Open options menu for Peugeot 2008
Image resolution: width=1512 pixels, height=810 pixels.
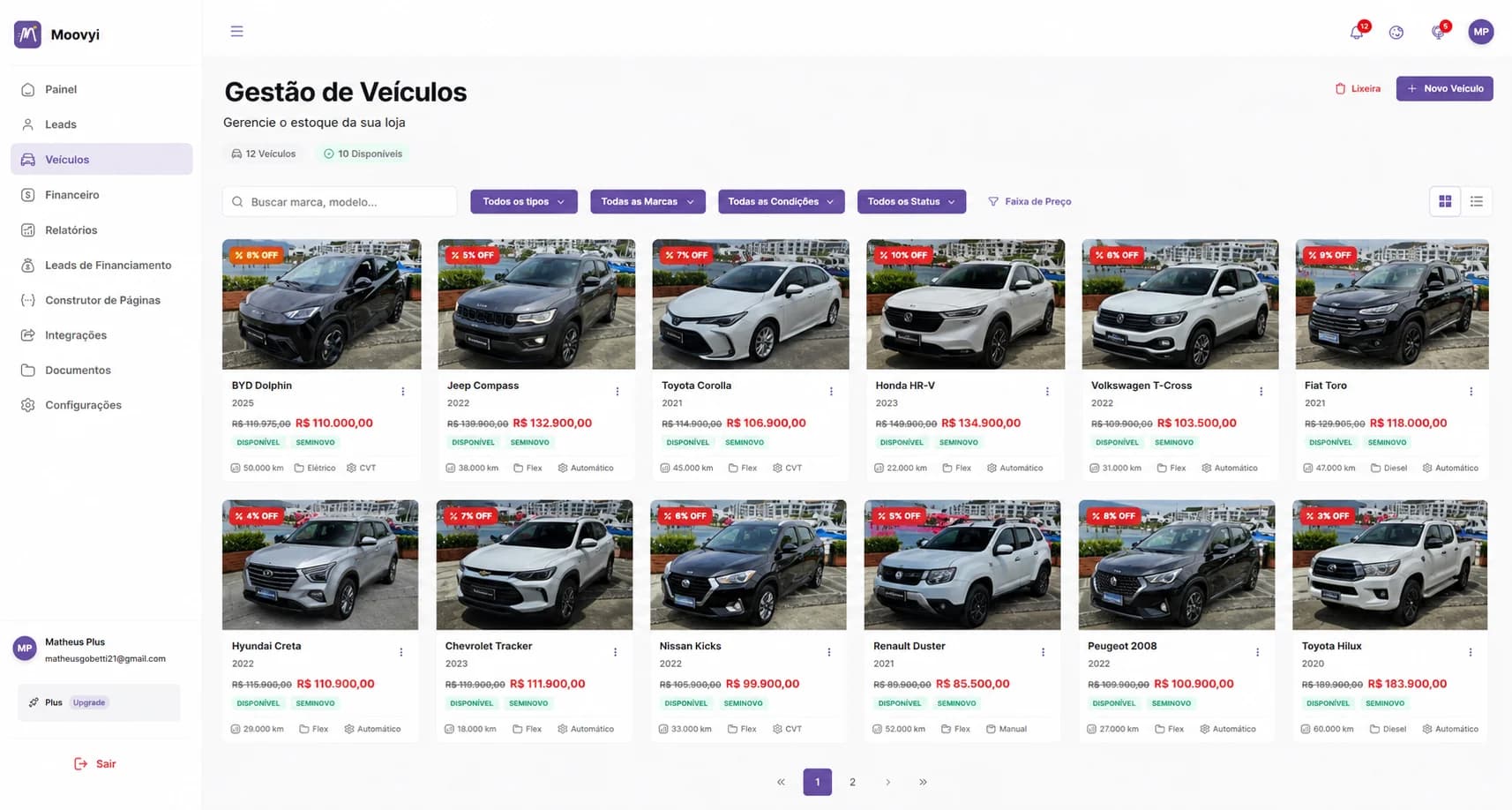(x=1257, y=652)
